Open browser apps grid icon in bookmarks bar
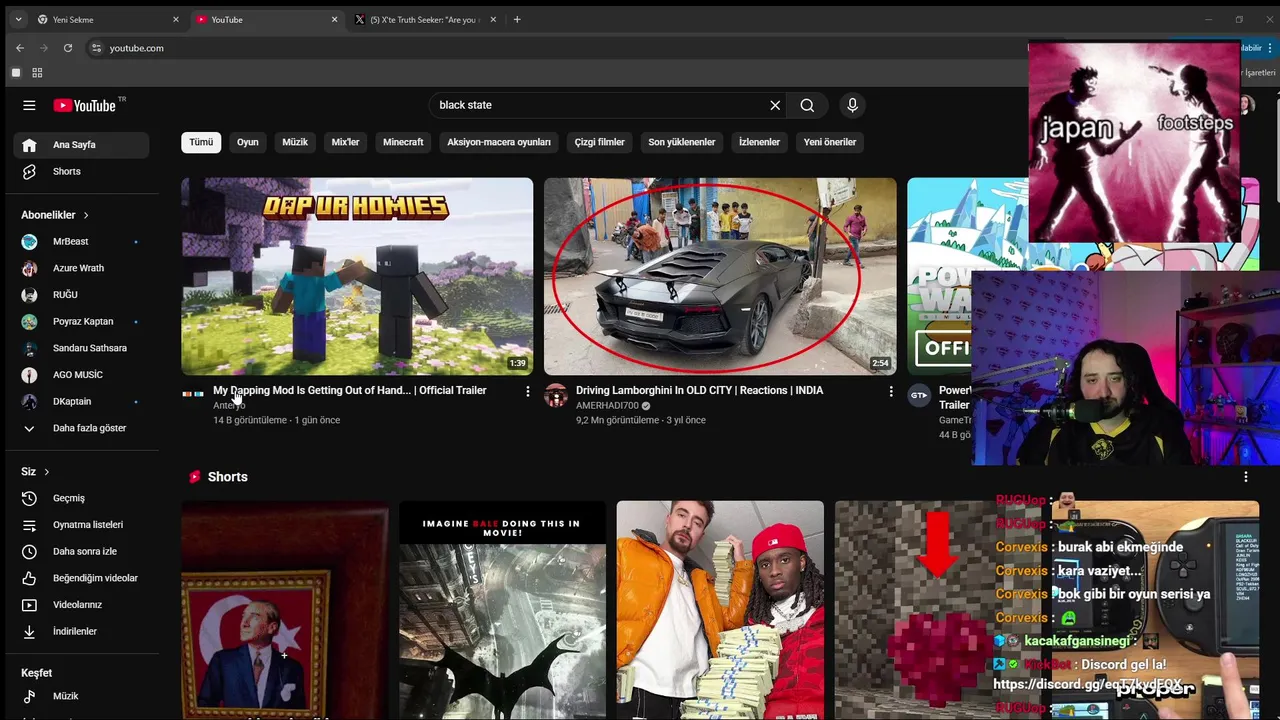 coord(37,73)
